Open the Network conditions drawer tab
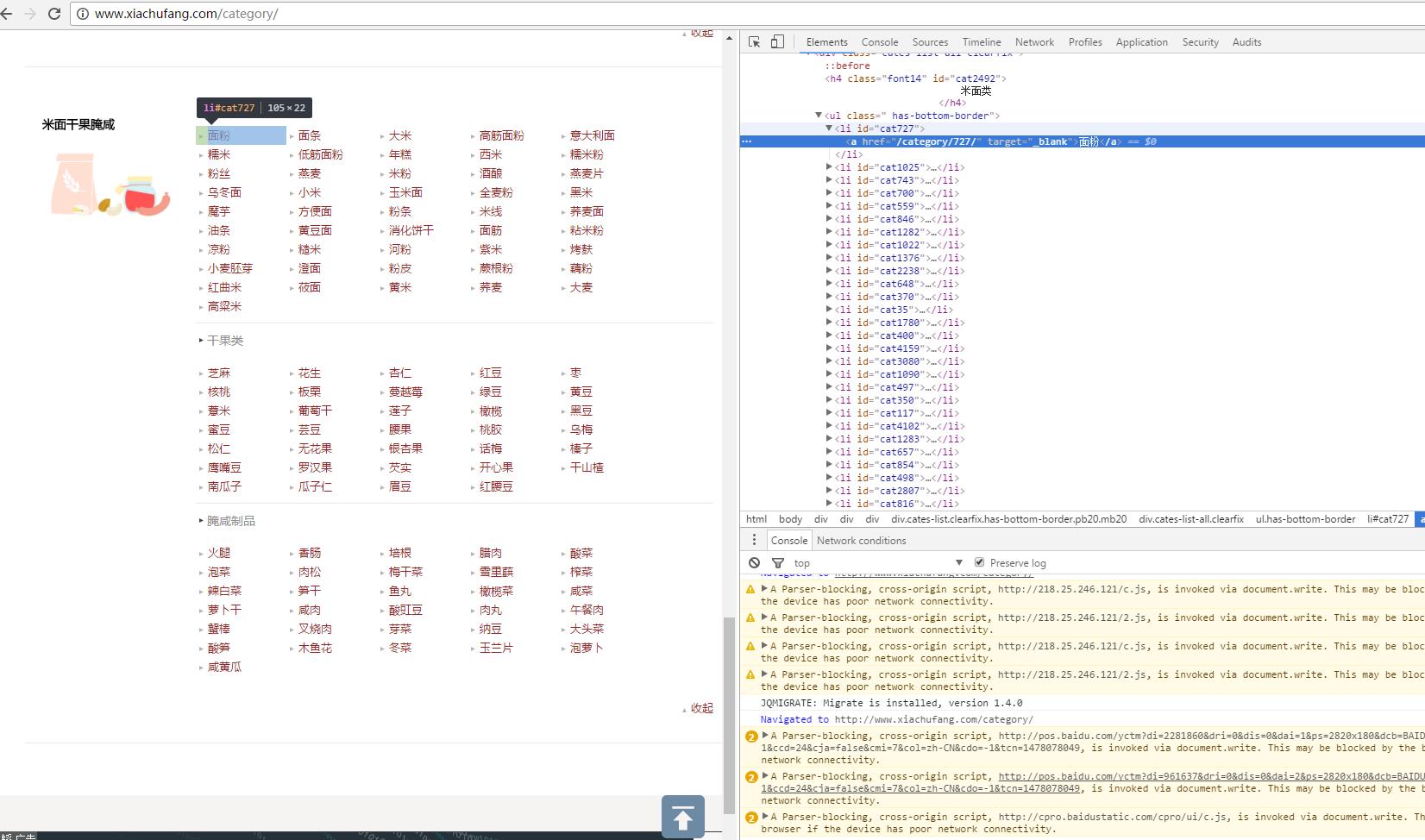Image resolution: width=1425 pixels, height=840 pixels. tap(861, 540)
